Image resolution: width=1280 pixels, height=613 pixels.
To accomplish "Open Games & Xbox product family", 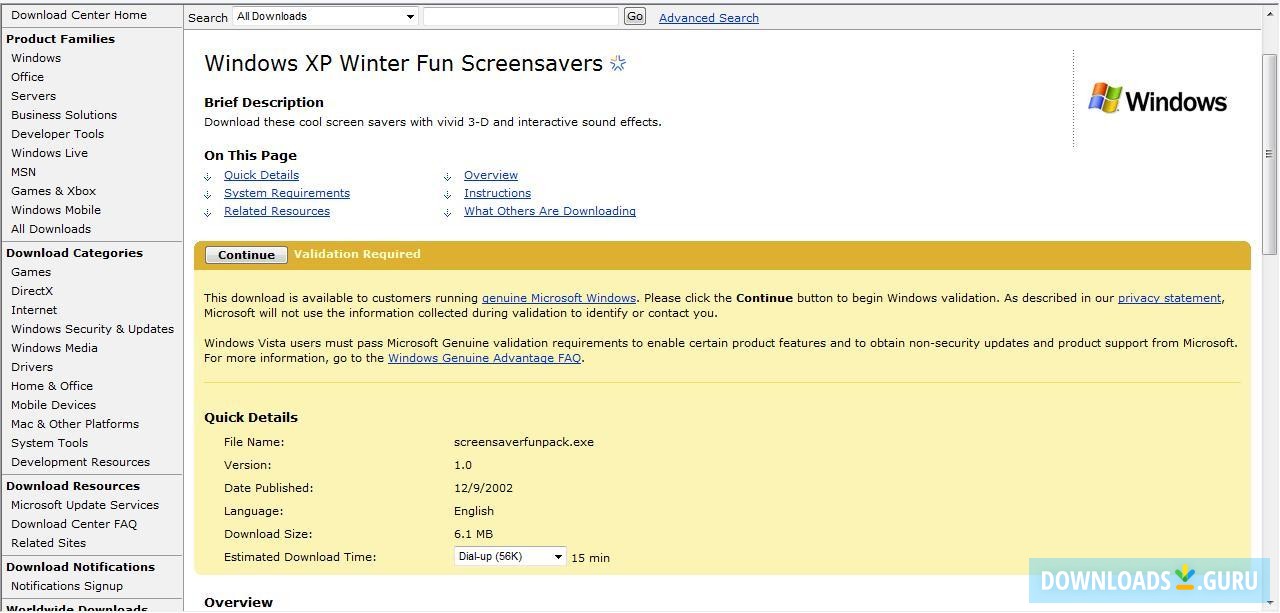I will click(53, 191).
